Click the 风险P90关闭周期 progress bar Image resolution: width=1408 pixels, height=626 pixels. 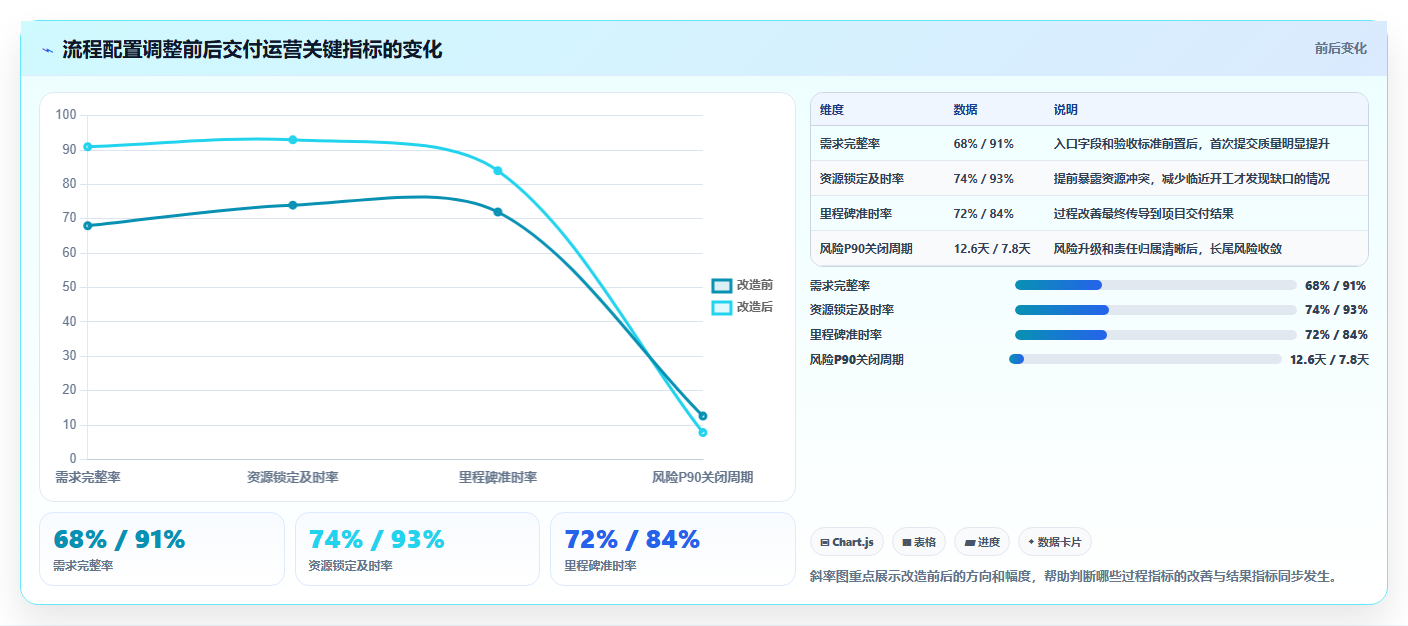click(1145, 359)
